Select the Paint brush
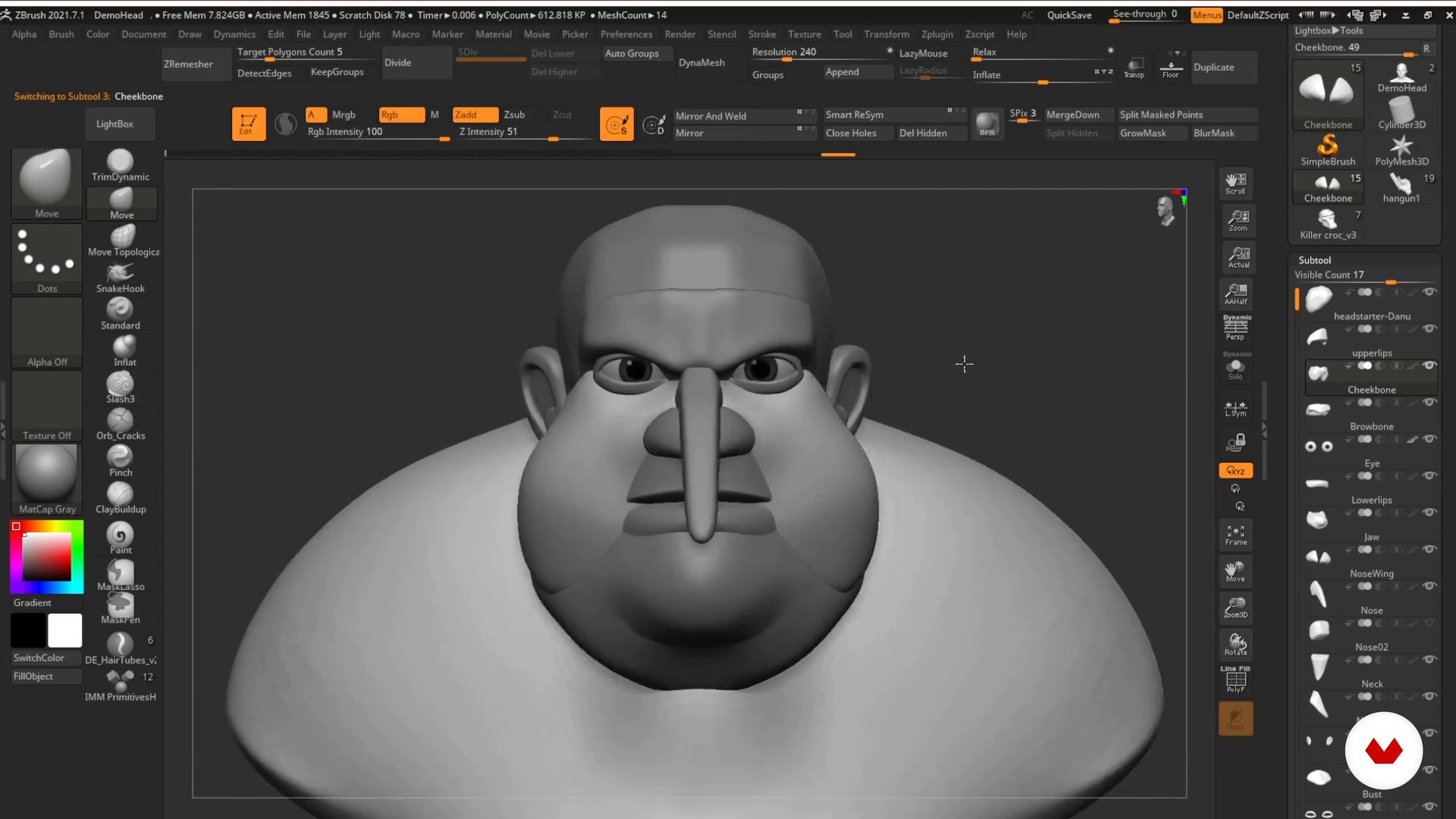This screenshot has height=819, width=1456. [121, 538]
